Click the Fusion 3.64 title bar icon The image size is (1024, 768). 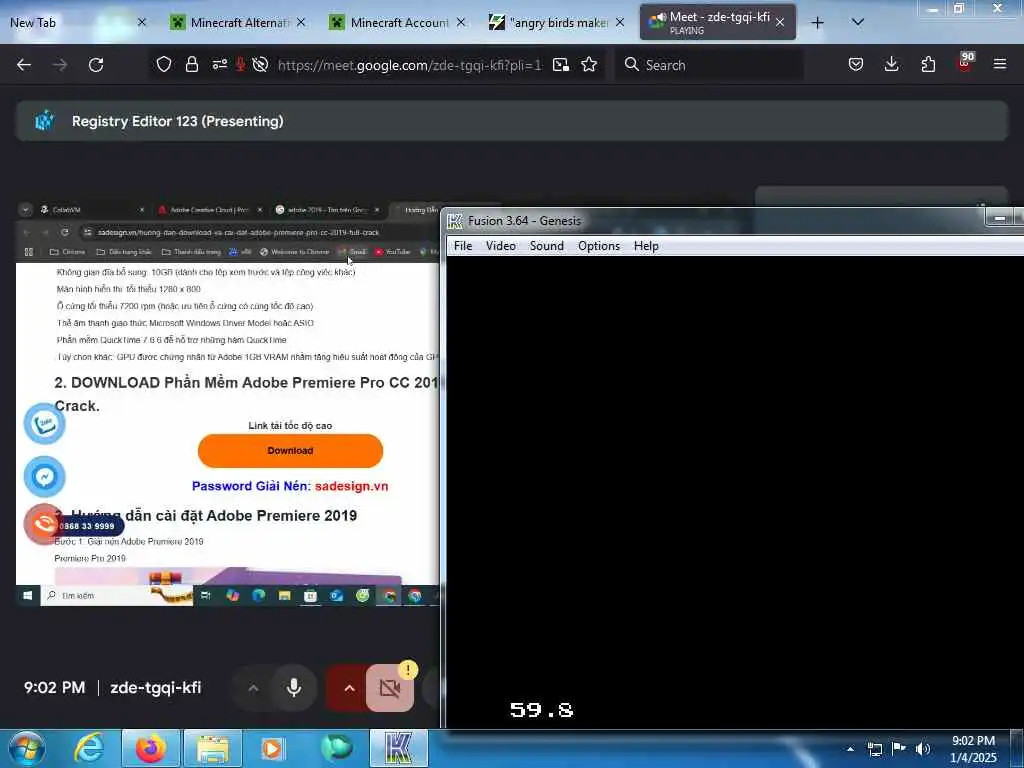pos(455,221)
